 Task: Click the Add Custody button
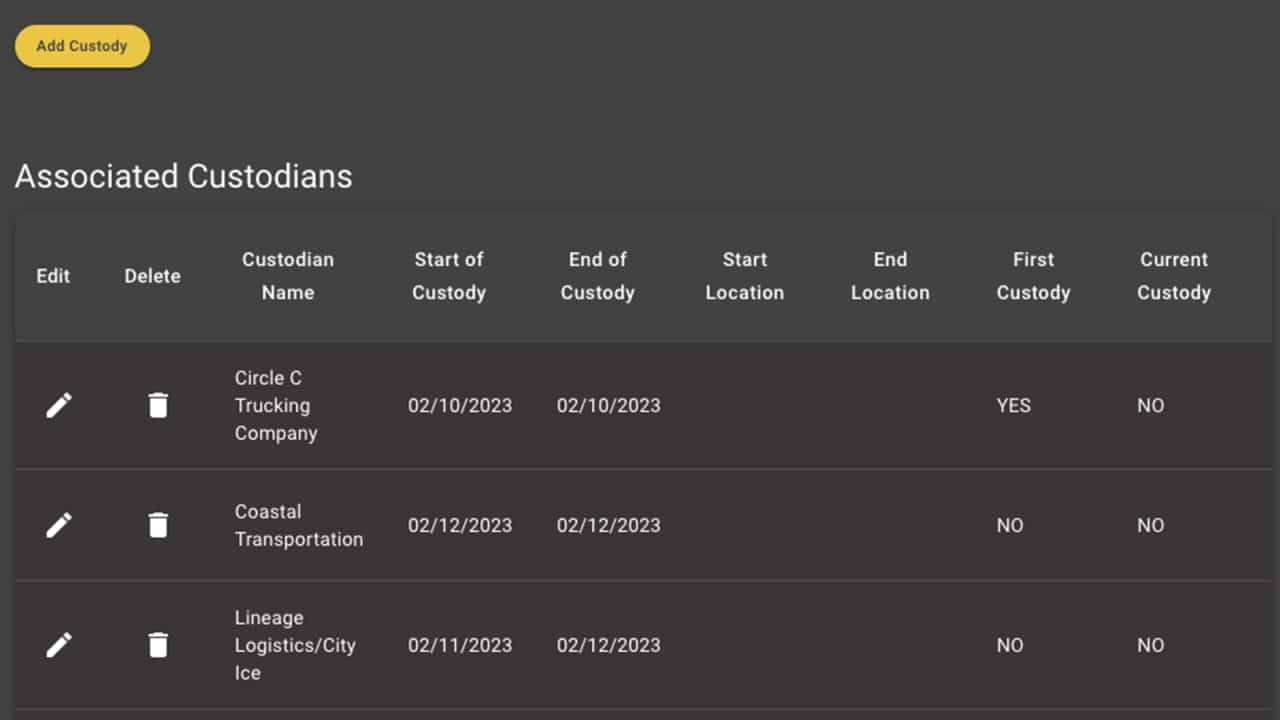[x=82, y=46]
